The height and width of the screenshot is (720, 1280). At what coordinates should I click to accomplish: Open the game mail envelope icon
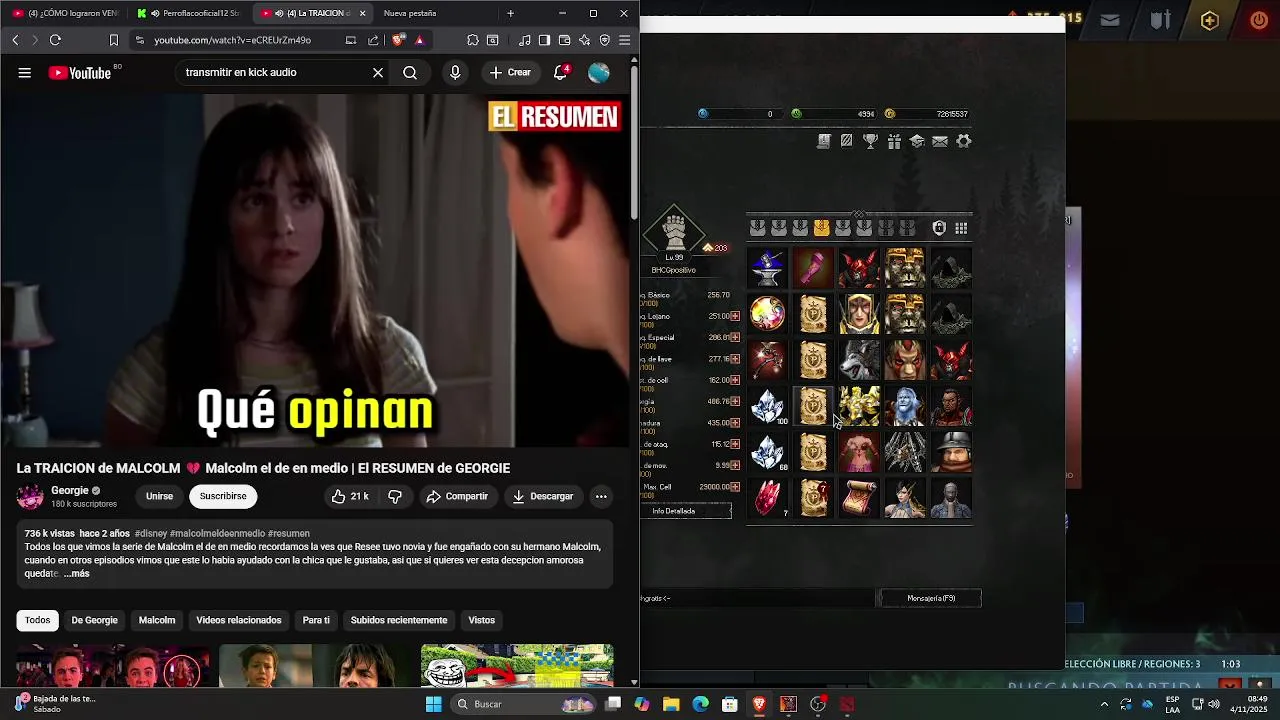tap(940, 142)
